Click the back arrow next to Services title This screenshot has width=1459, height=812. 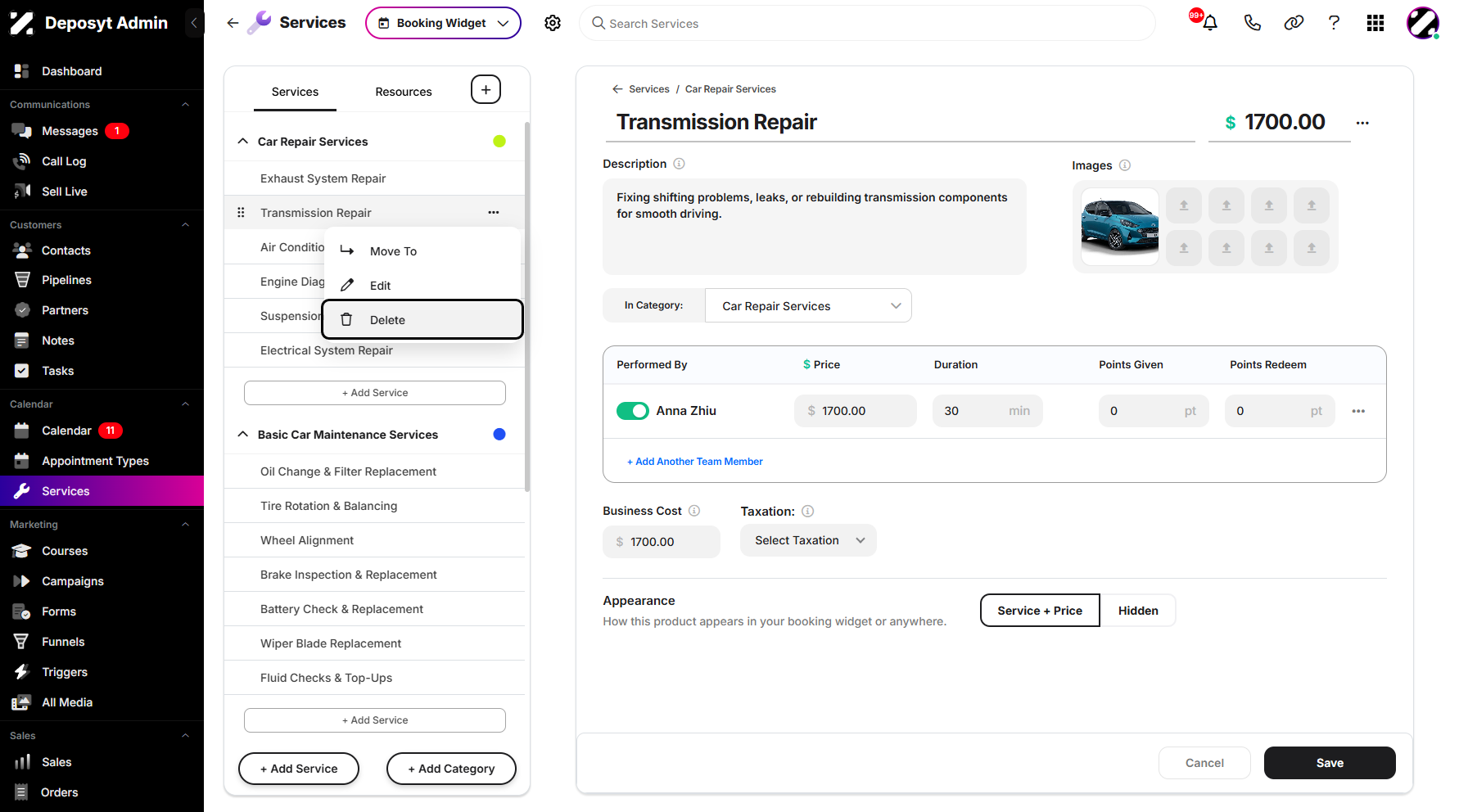233,23
